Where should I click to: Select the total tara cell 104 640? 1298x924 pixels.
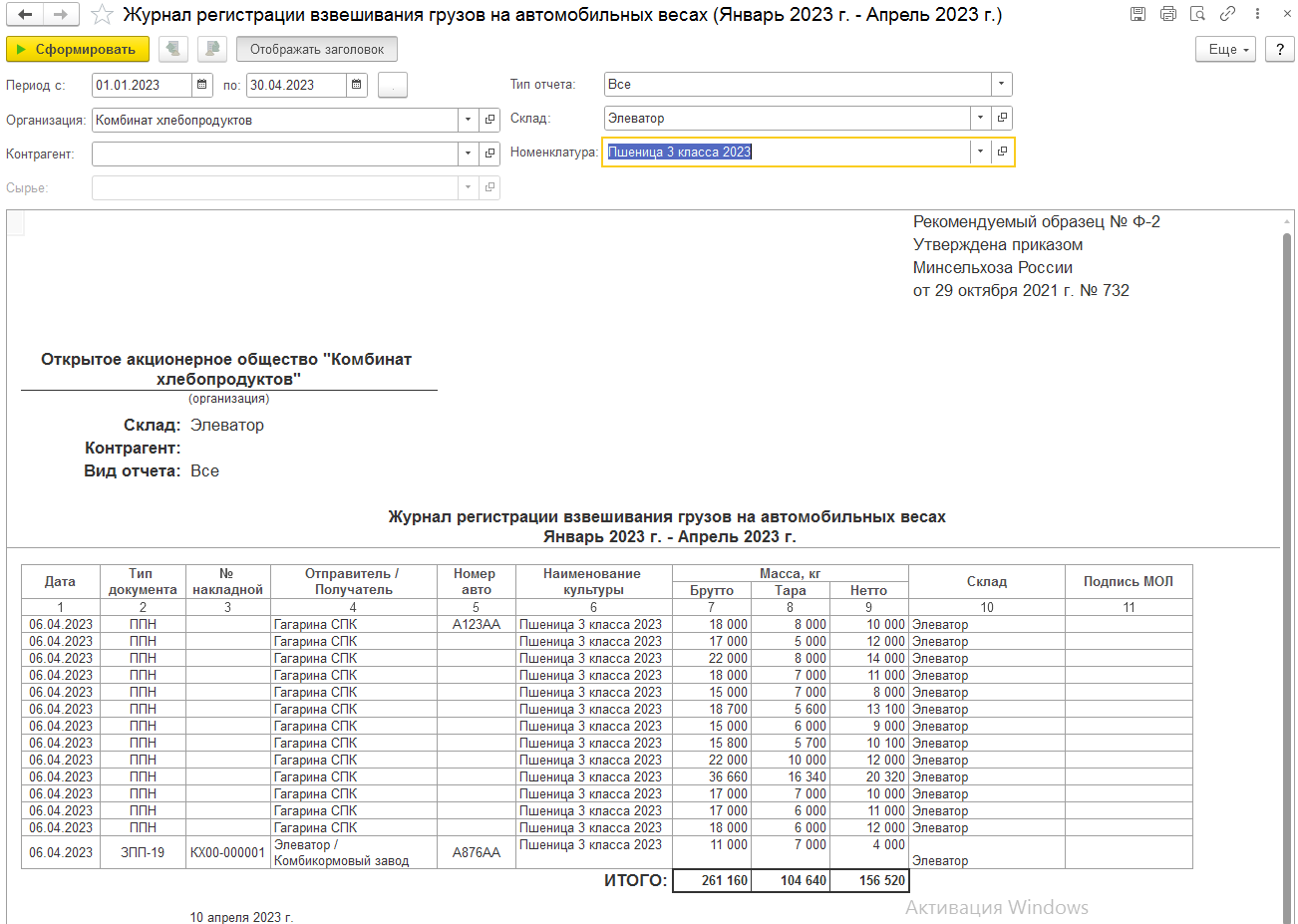point(791,880)
